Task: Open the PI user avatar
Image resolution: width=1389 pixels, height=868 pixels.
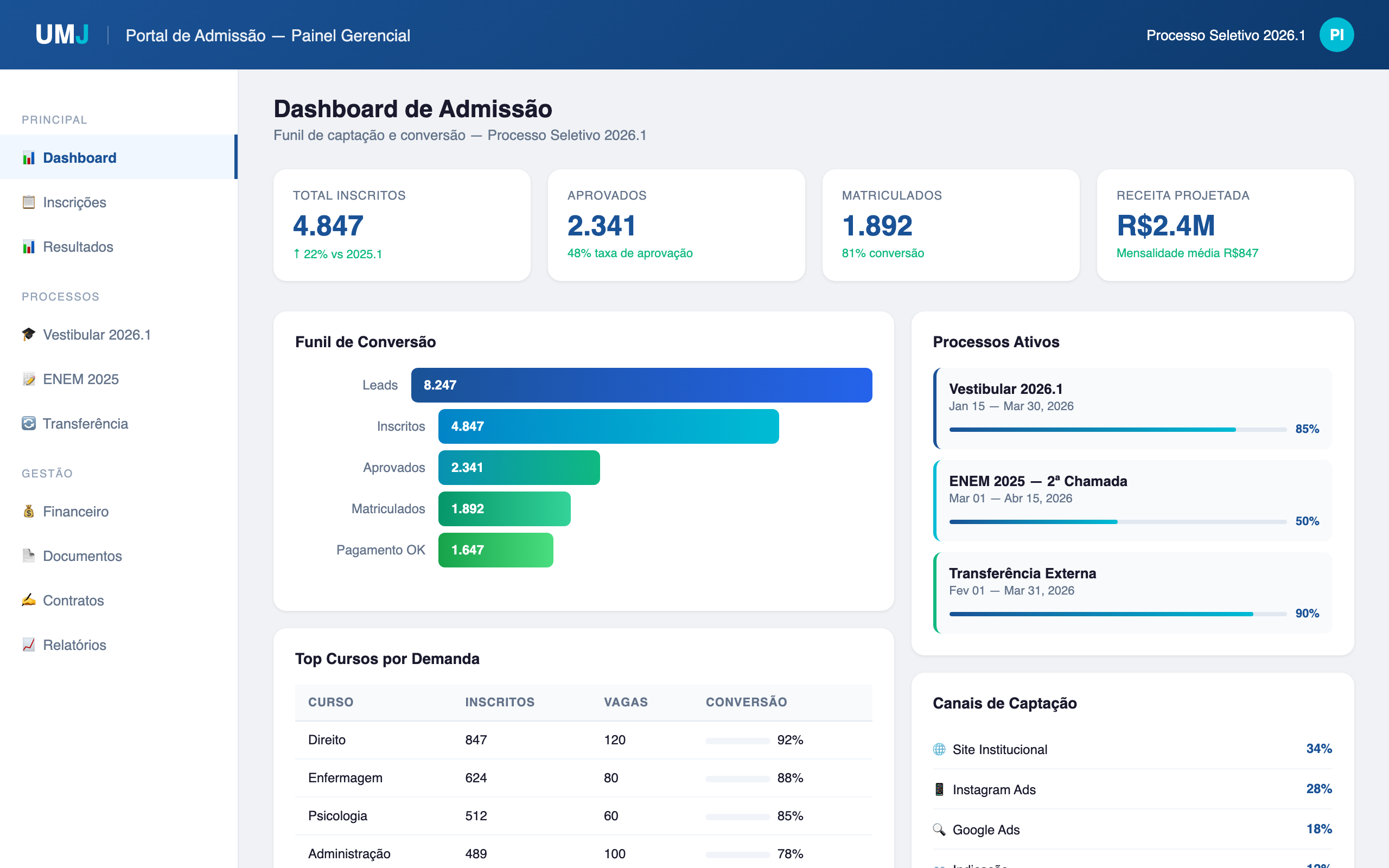Action: coord(1336,35)
